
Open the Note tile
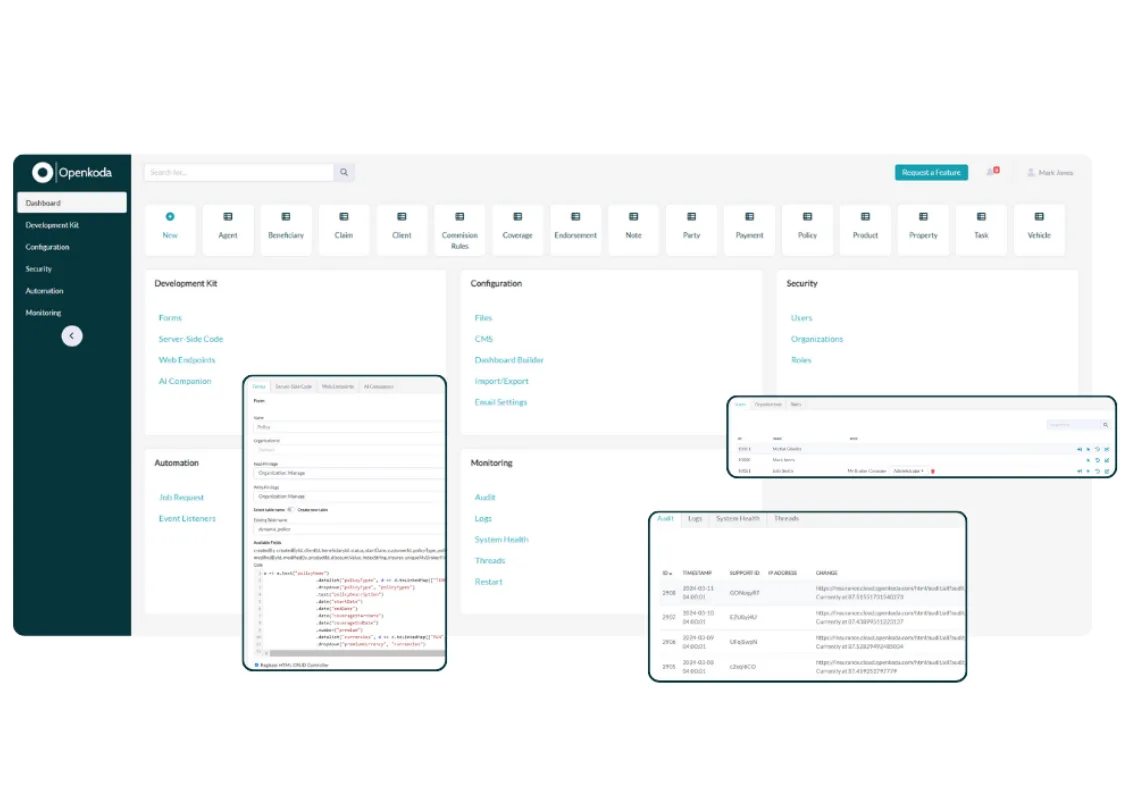point(634,230)
